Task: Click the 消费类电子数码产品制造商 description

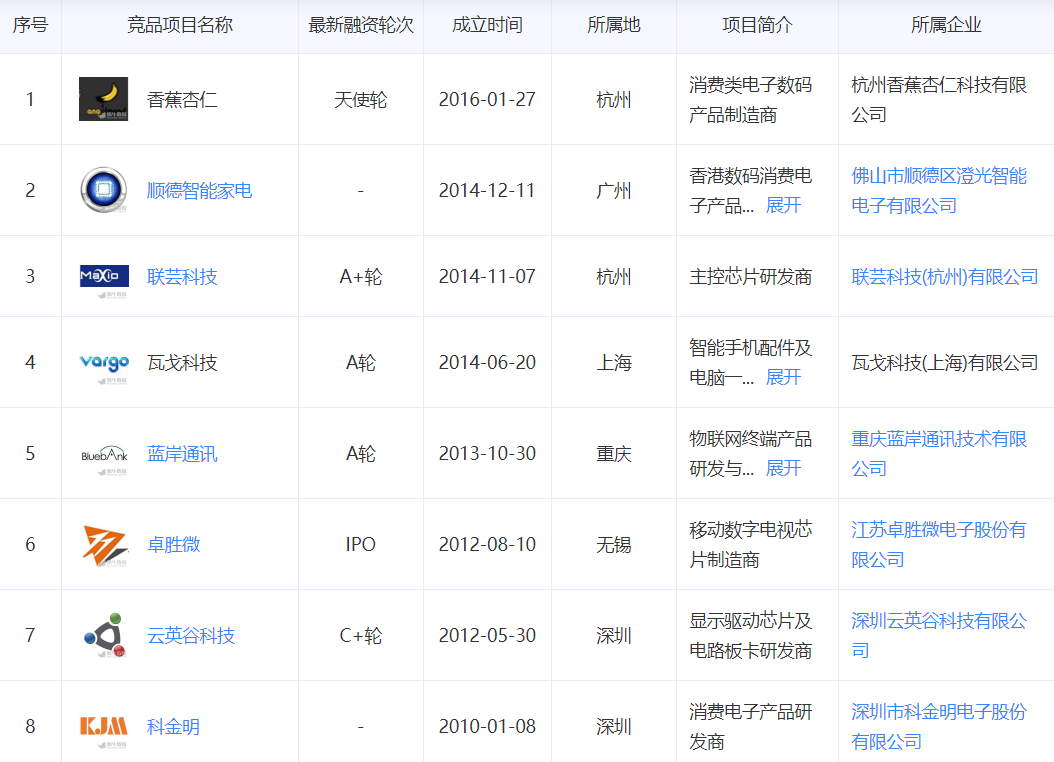Action: pos(751,99)
